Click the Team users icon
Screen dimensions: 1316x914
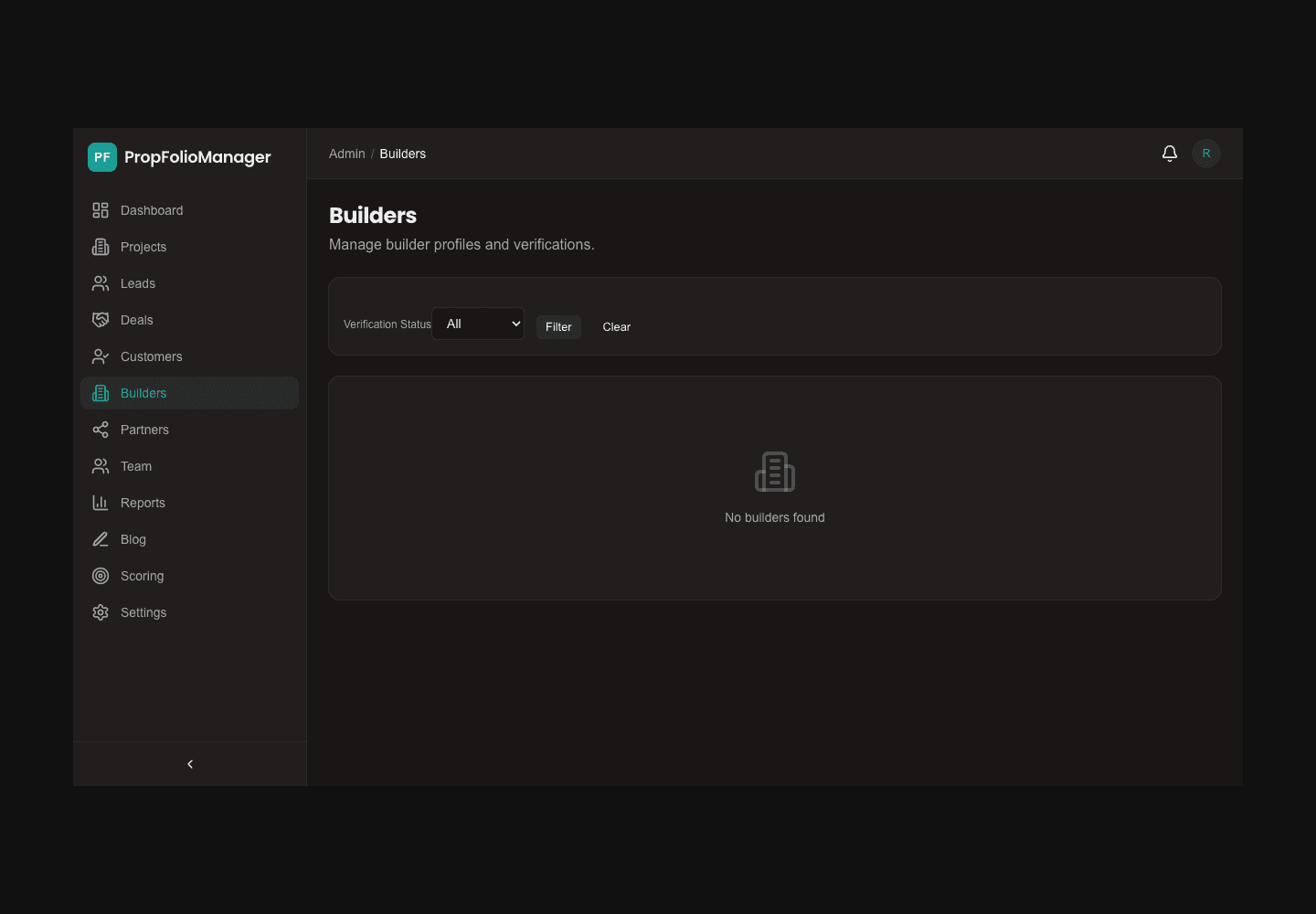(x=101, y=466)
